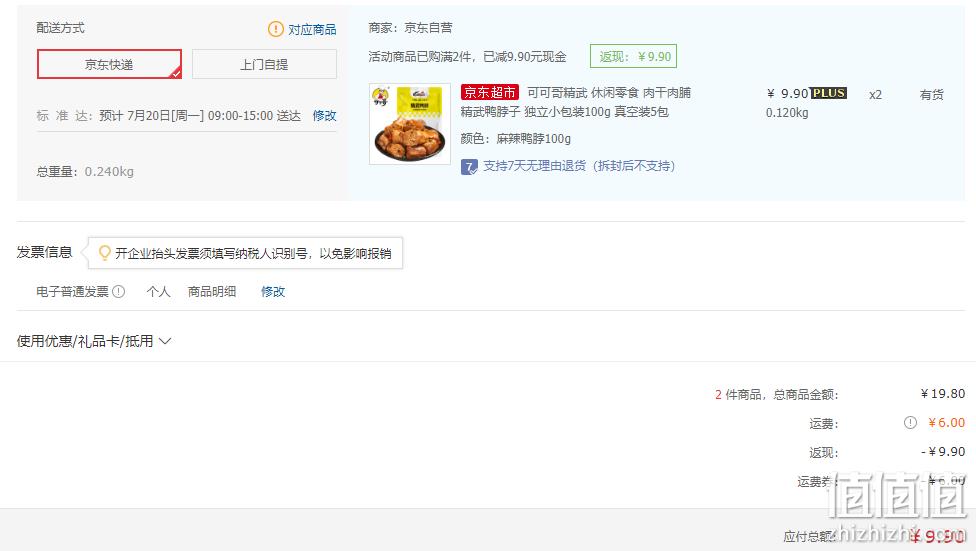Modify the delivery time via 修改
The image size is (976, 551).
point(324,116)
